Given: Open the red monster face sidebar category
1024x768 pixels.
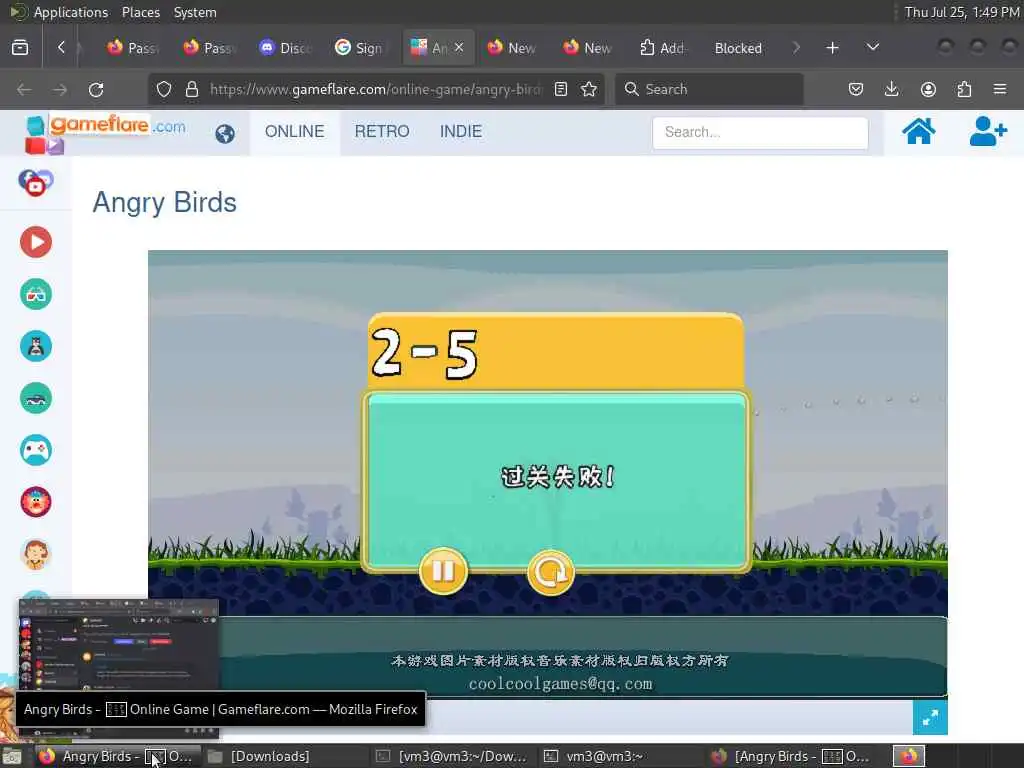Looking at the screenshot, I should [x=36, y=502].
